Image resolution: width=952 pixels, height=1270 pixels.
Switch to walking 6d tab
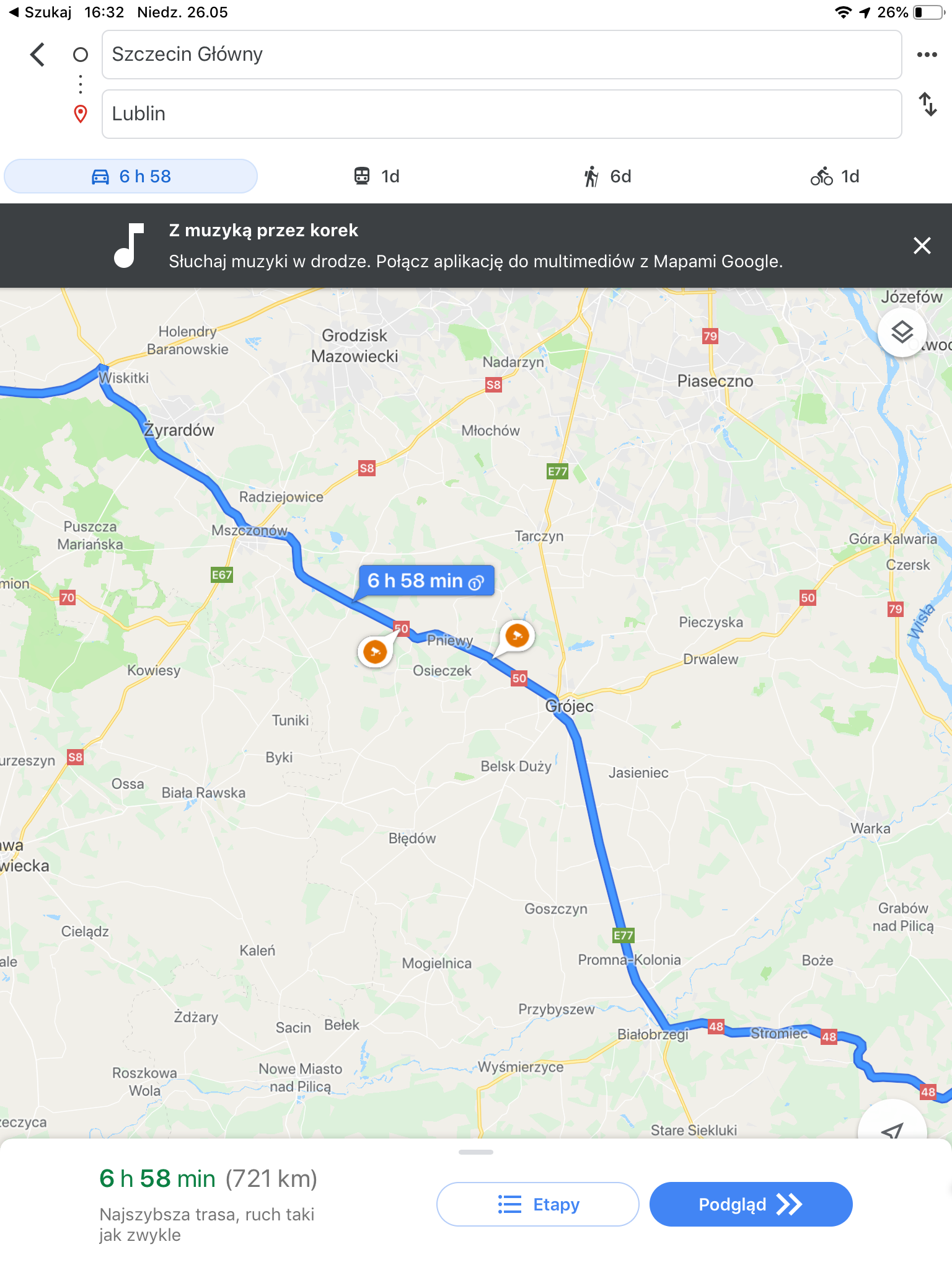[x=607, y=176]
